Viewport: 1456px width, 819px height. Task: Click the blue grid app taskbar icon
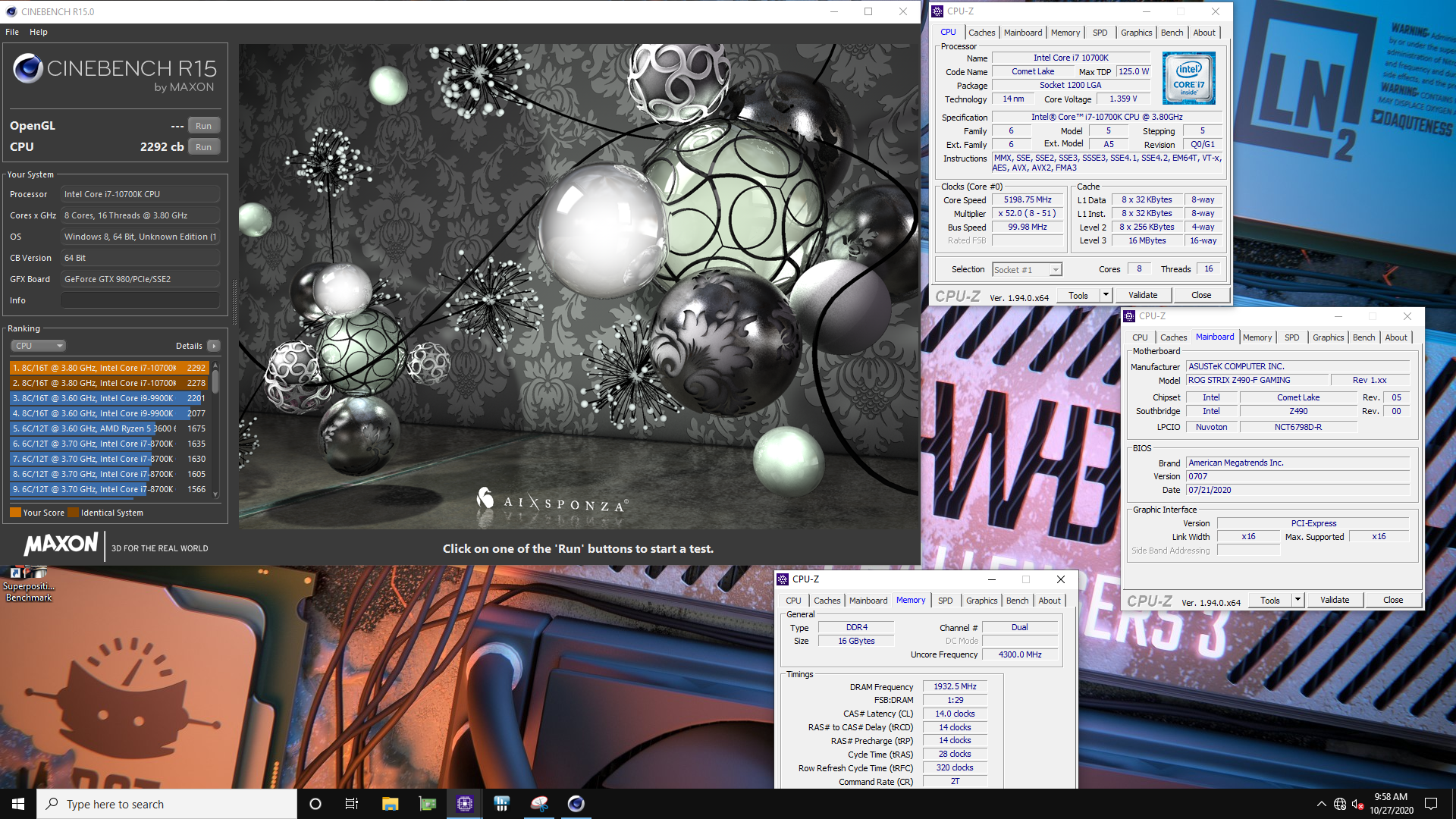[502, 804]
